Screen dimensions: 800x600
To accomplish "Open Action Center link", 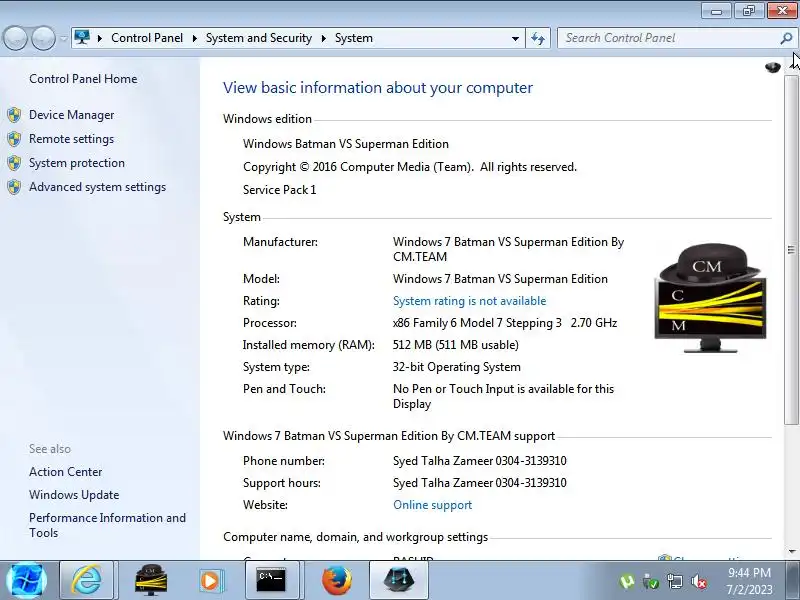I will tap(65, 472).
